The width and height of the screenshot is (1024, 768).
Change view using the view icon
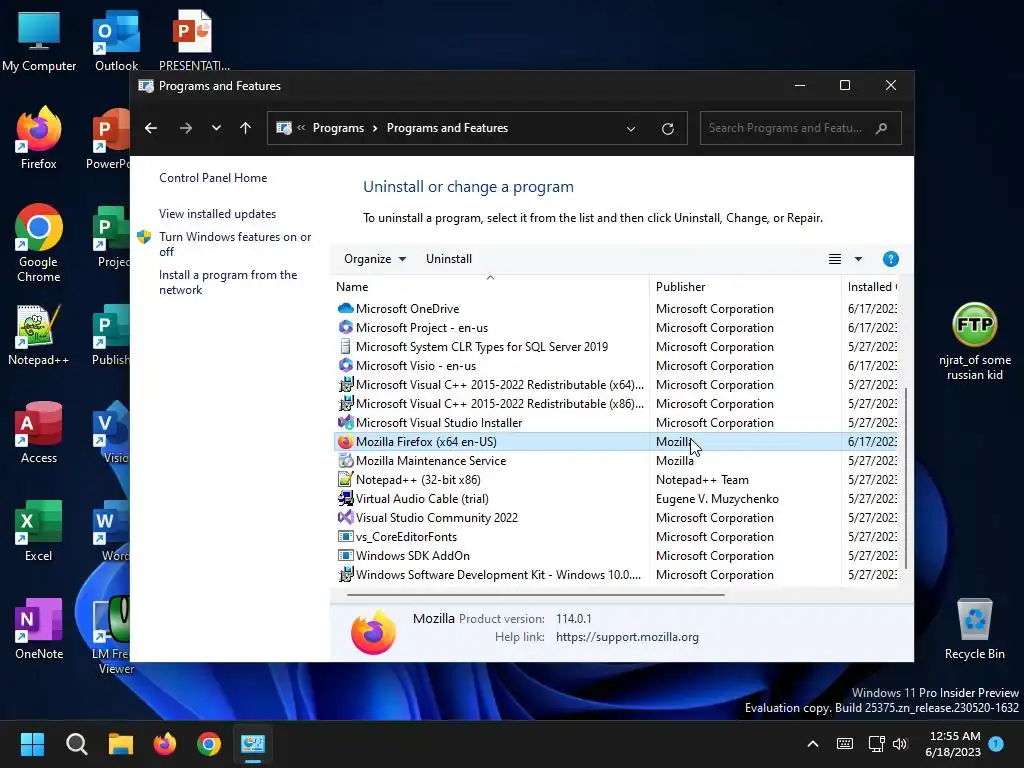[835, 259]
